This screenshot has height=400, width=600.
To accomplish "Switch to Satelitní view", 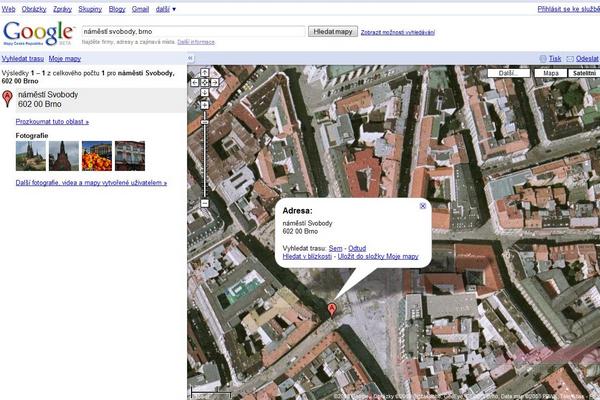I will point(584,73).
